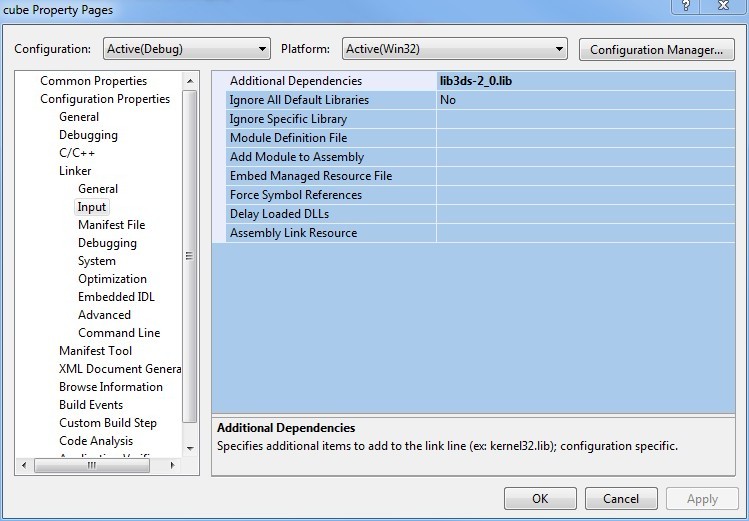Click the Force Symbol References row
The height and width of the screenshot is (521, 749).
pyautogui.click(x=473, y=195)
